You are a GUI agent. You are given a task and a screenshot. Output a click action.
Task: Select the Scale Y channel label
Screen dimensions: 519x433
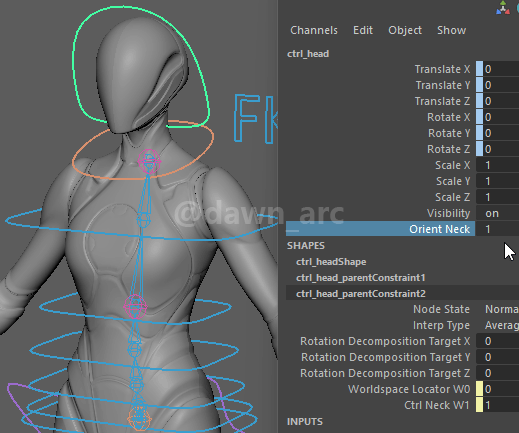click(x=453, y=181)
